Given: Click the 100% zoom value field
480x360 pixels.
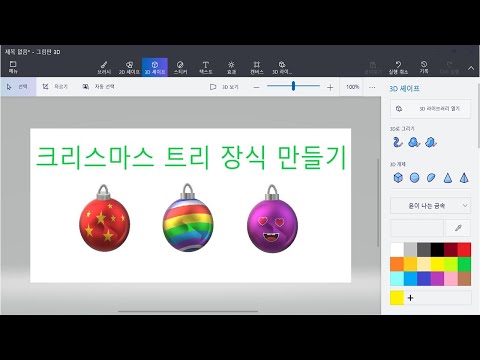Looking at the screenshot, I should 352,87.
